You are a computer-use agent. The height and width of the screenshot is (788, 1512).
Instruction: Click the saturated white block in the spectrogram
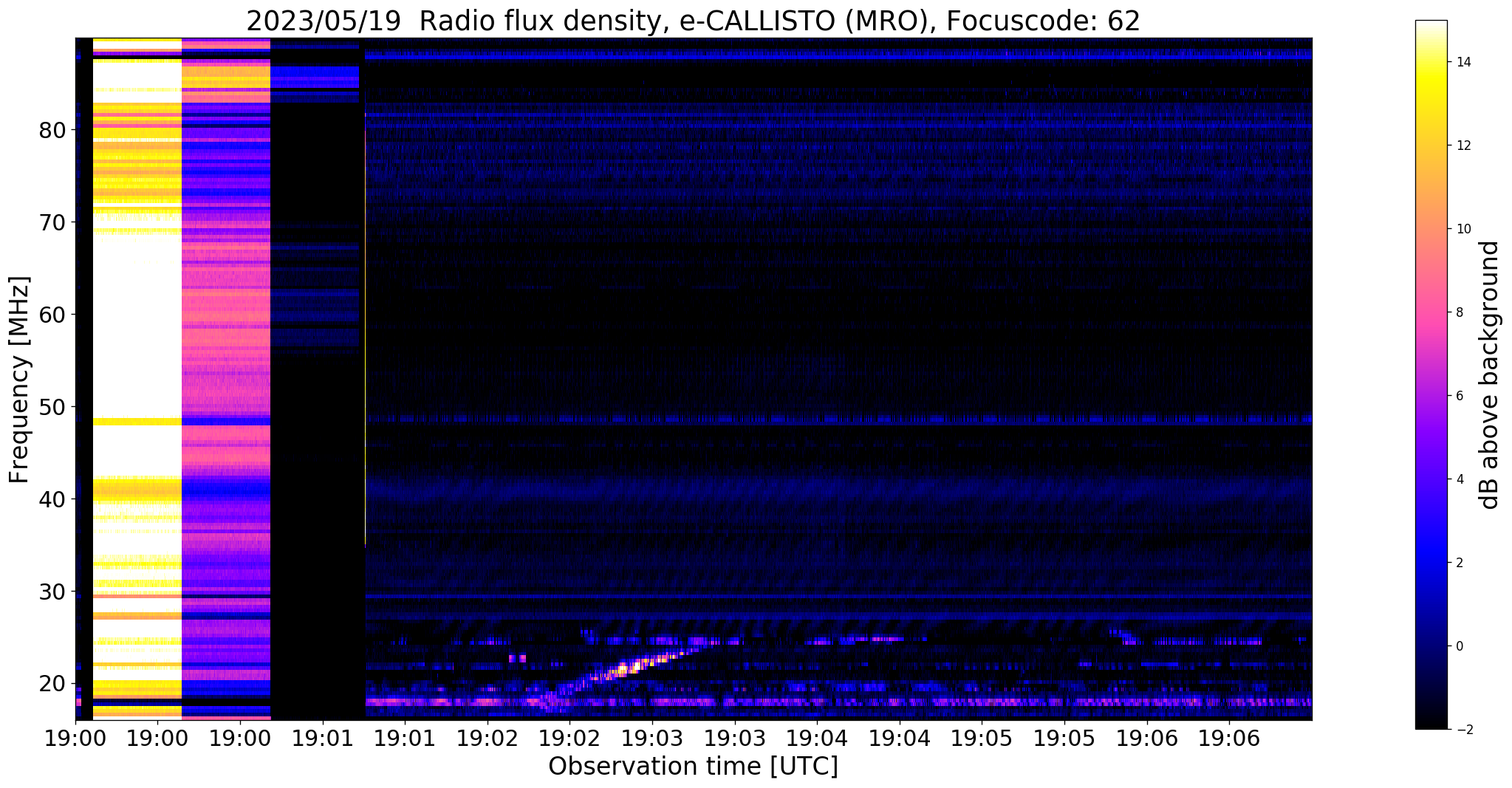coord(137,379)
